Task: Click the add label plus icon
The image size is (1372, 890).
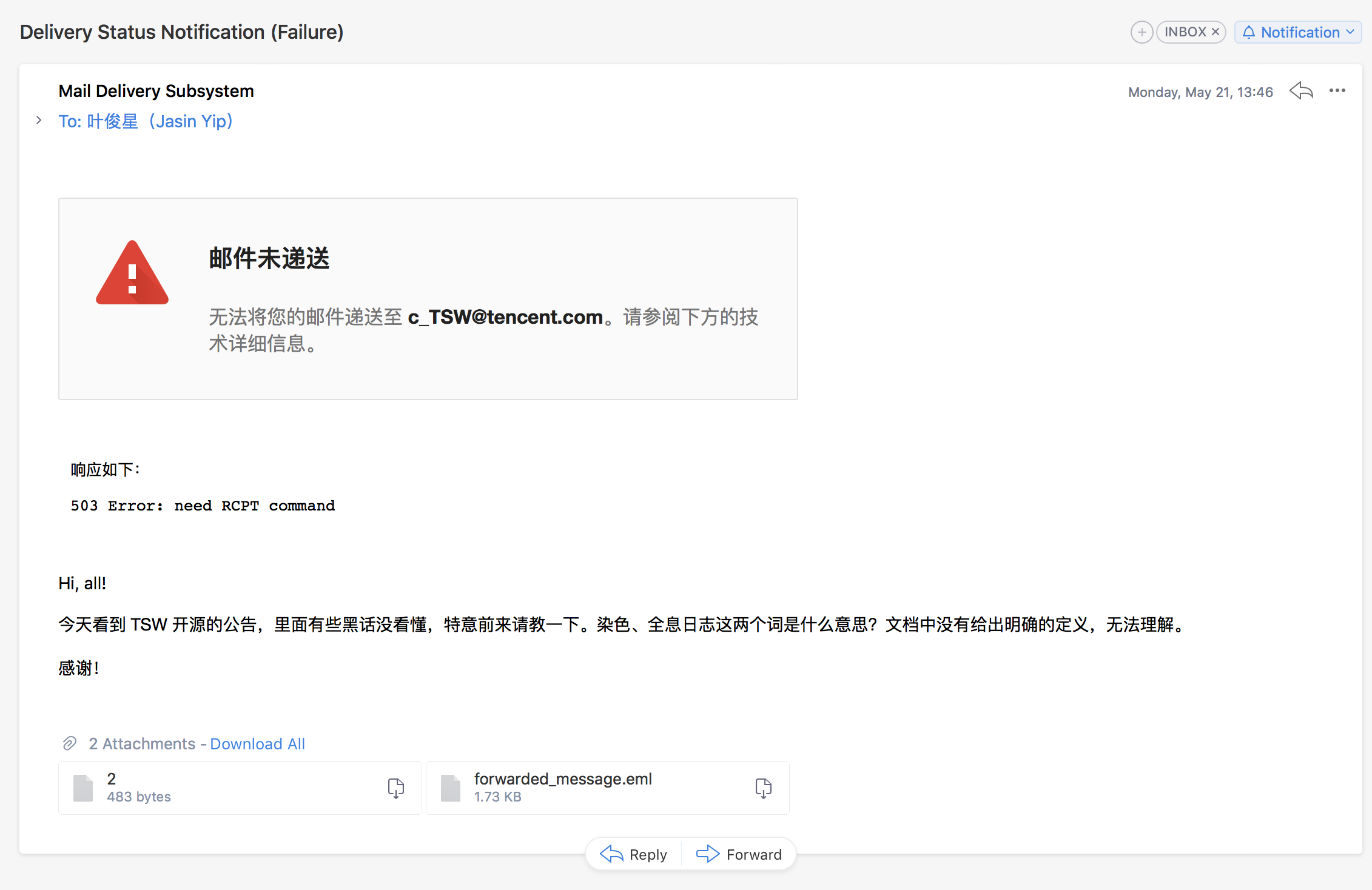Action: (x=1142, y=32)
